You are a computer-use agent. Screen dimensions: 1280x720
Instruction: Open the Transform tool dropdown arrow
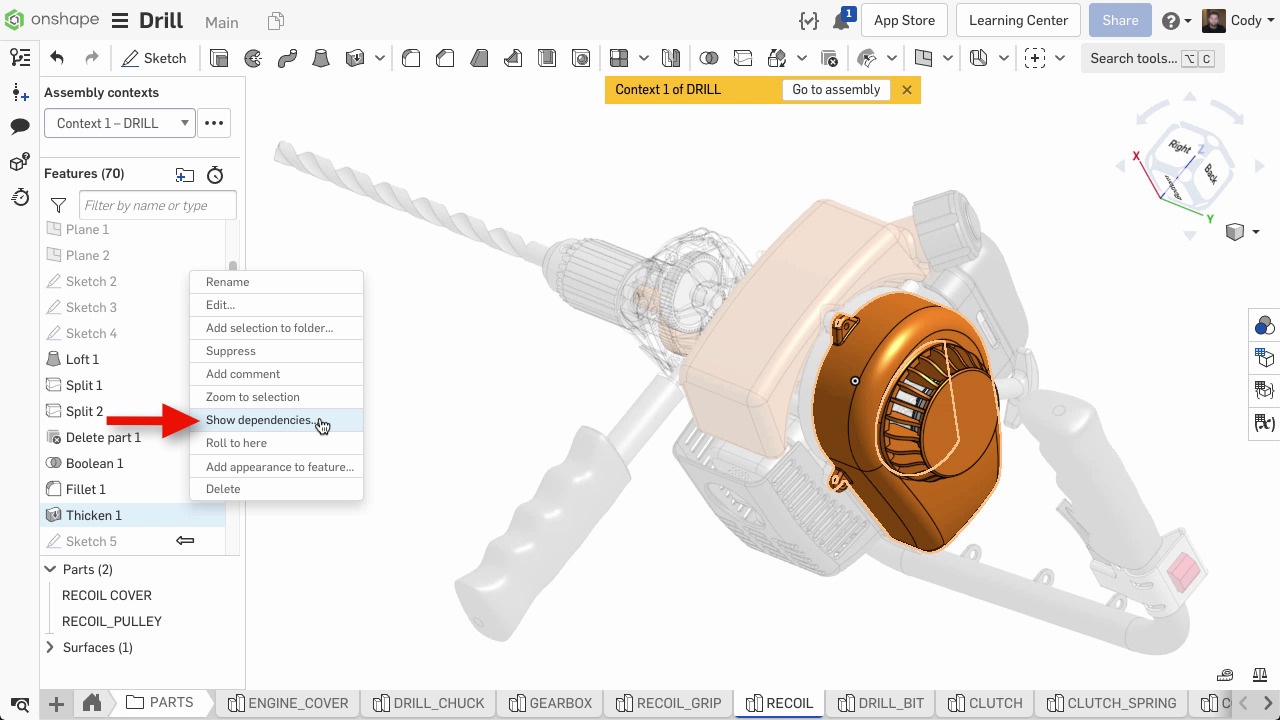802,58
